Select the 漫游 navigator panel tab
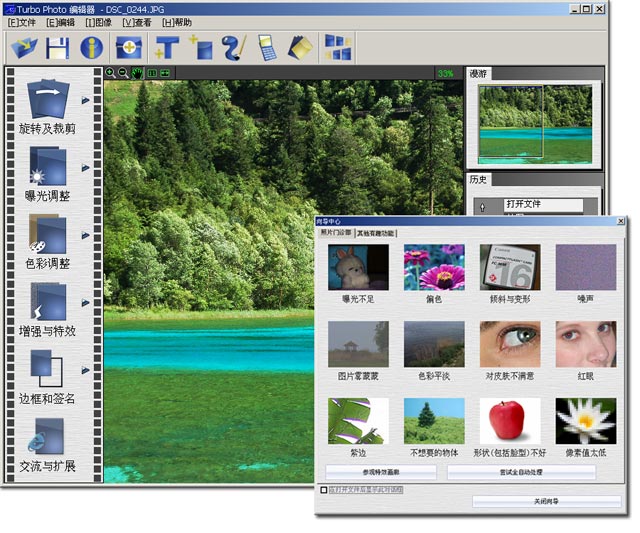The height and width of the screenshot is (533, 640). click(x=478, y=74)
